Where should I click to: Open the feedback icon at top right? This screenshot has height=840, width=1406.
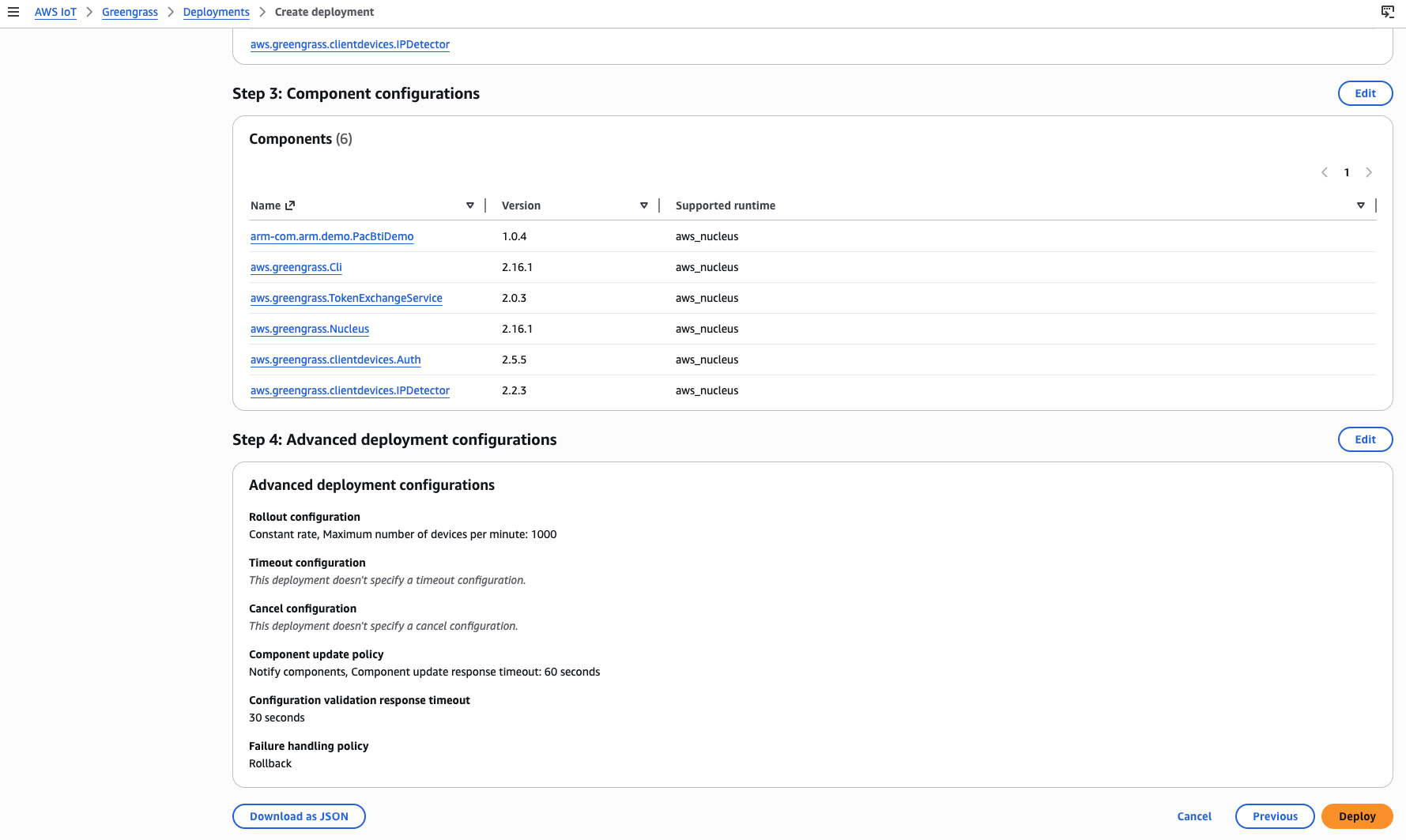point(1388,12)
